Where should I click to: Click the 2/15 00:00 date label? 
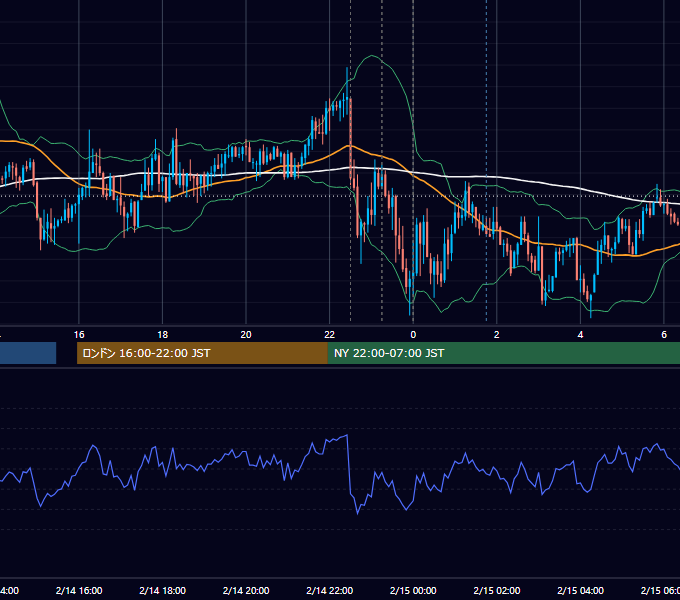(x=413, y=590)
